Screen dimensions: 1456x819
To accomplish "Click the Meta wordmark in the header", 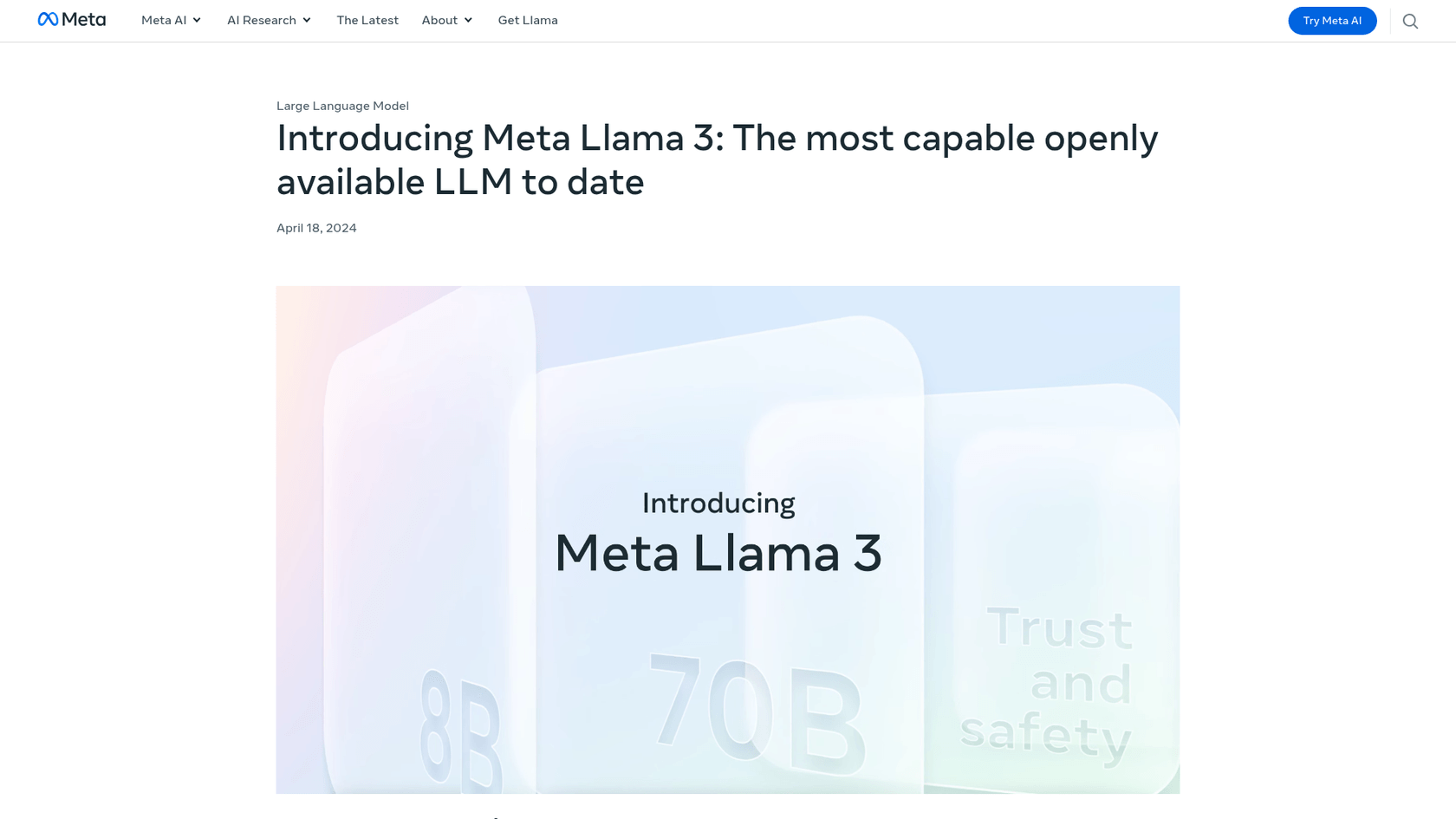I will (84, 19).
